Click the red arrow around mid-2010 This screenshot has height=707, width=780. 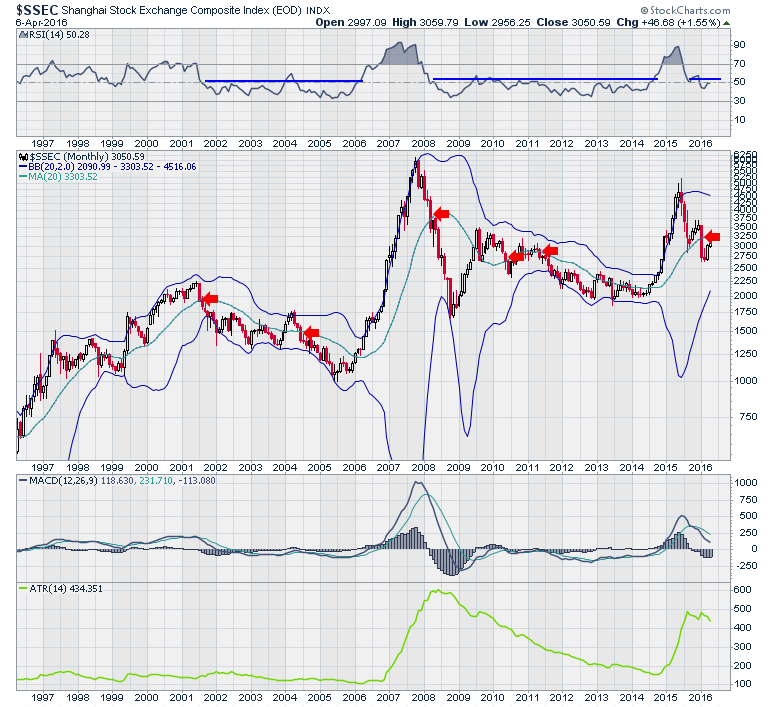pos(515,256)
